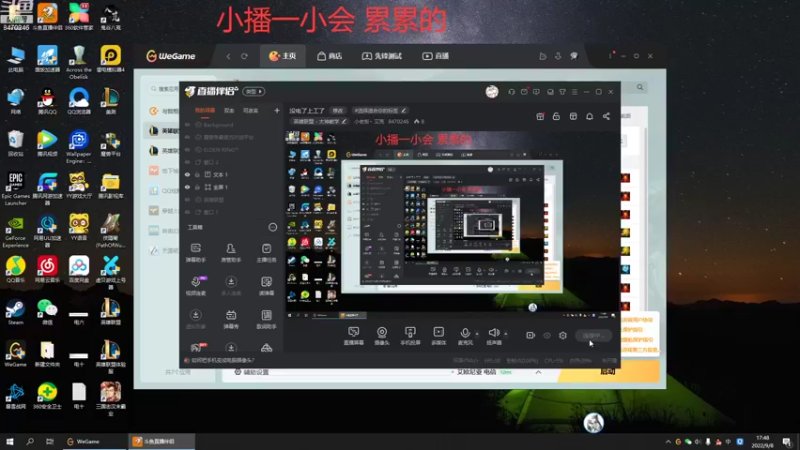This screenshot has height=450, width=800.
Task: Click 修改 button beside stream title
Action: point(338,111)
